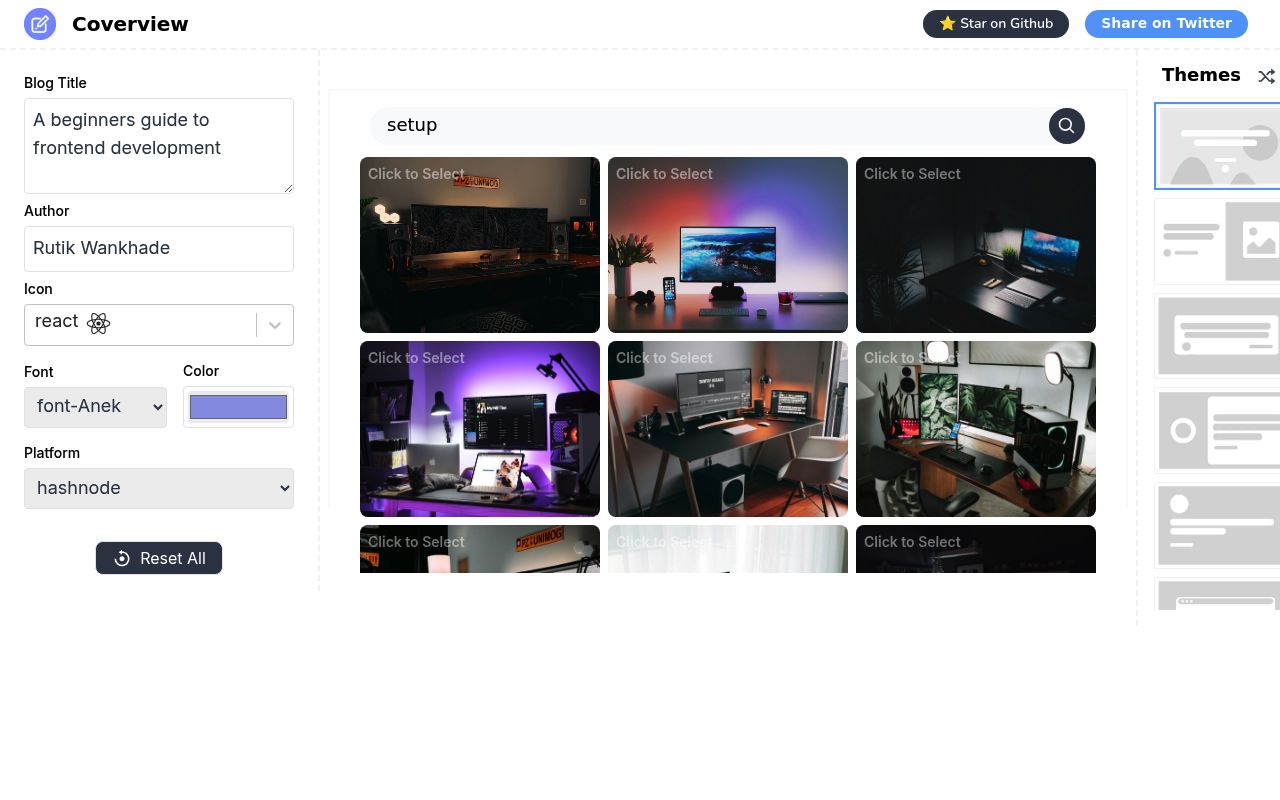The height and width of the screenshot is (800, 1280).
Task: Click the reset arrow icon in Reset All
Action: (121, 558)
